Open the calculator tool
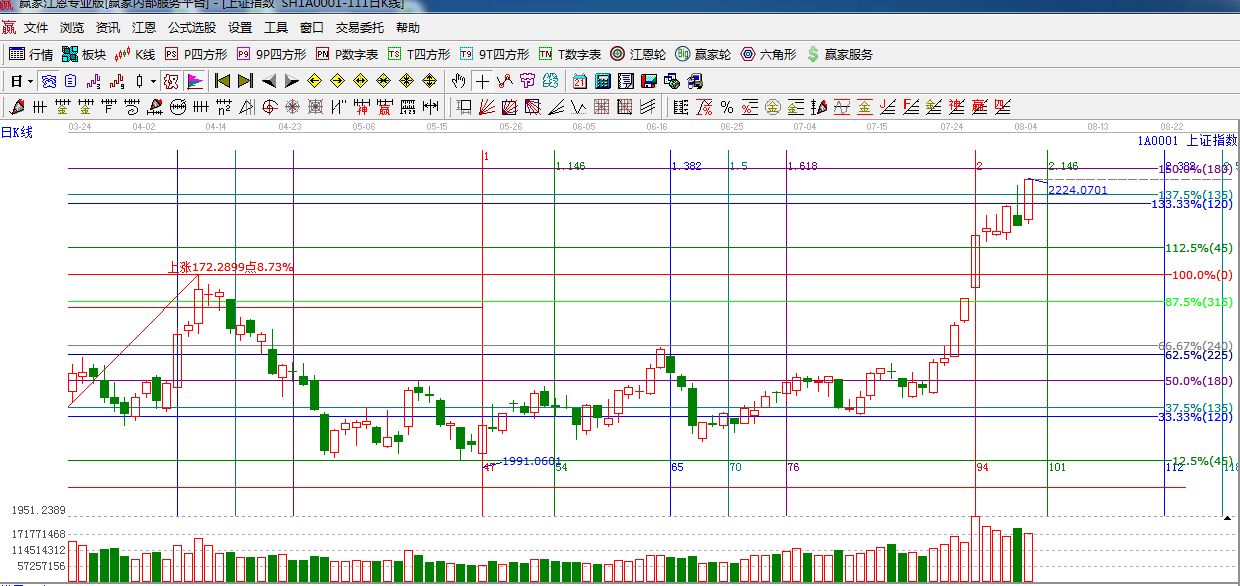This screenshot has height=586, width=1240. click(x=603, y=81)
